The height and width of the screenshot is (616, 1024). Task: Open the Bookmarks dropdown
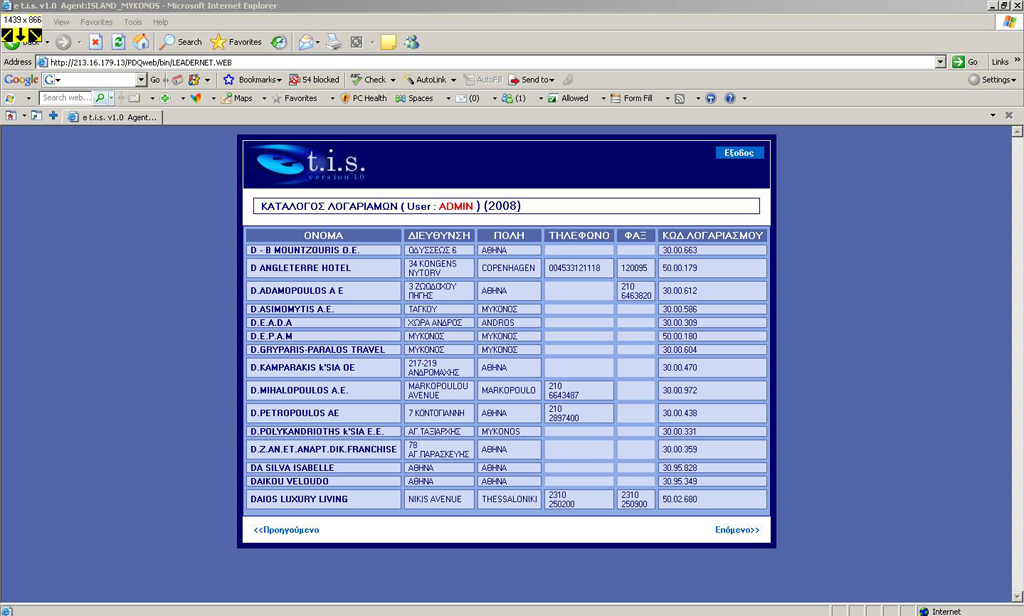click(253, 80)
